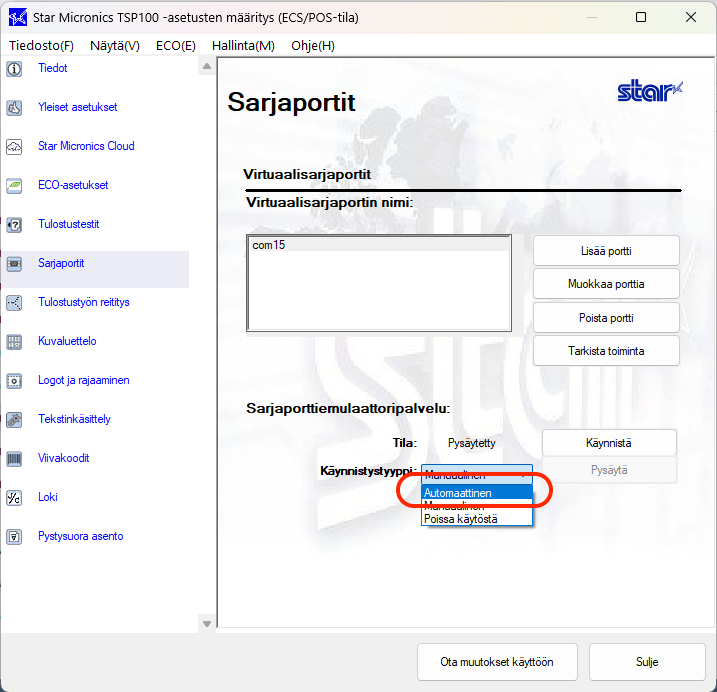Click the Tarkista toiminta button
The image size is (717, 692).
click(606, 351)
